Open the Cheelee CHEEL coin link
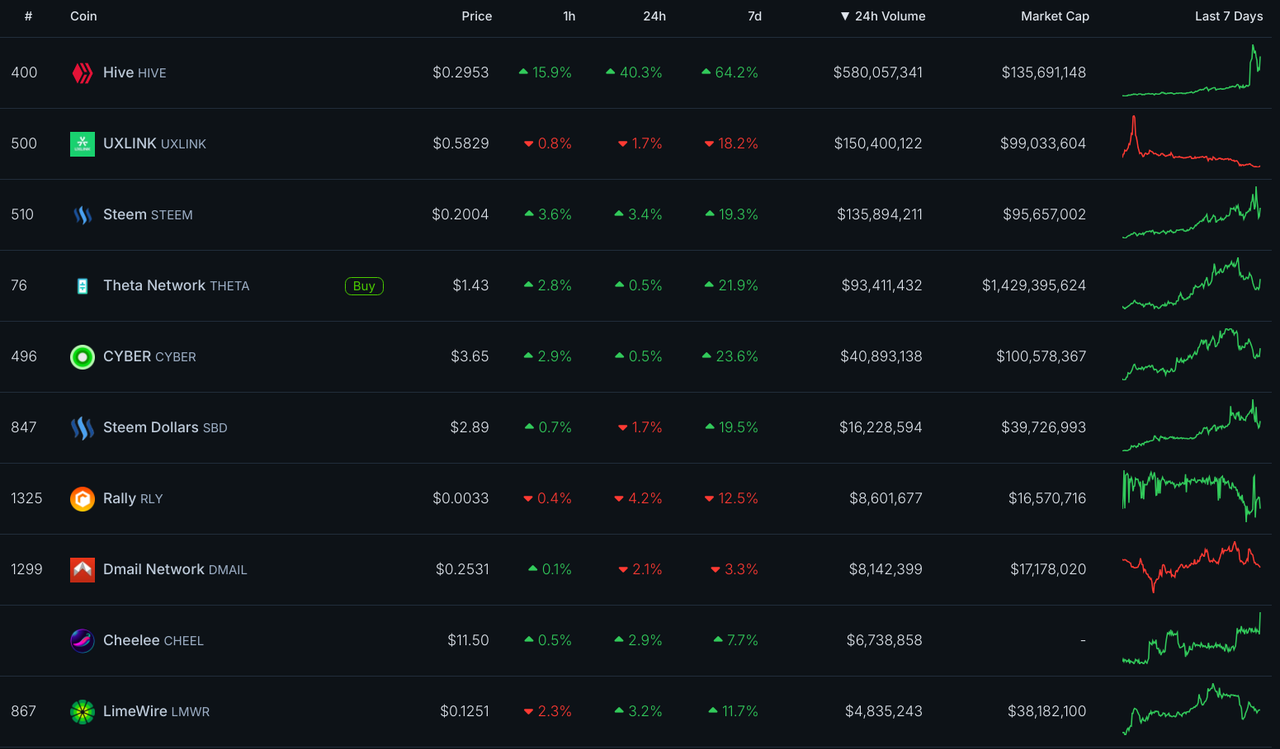 [153, 641]
